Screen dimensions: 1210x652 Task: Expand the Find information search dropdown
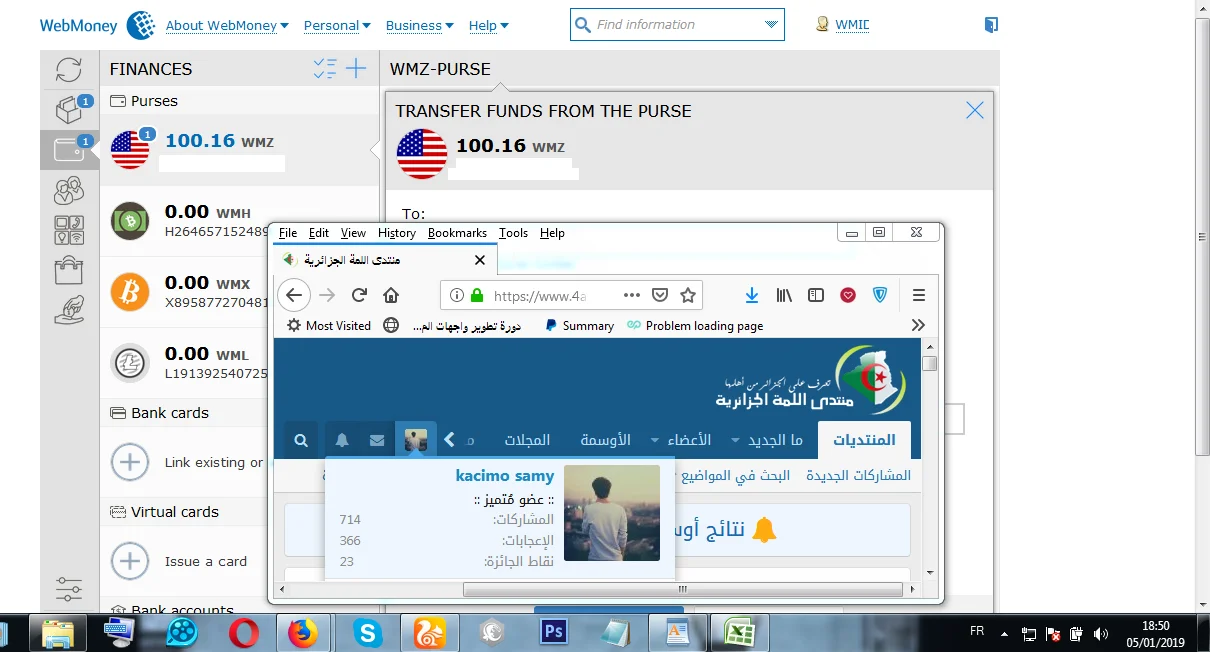point(770,25)
